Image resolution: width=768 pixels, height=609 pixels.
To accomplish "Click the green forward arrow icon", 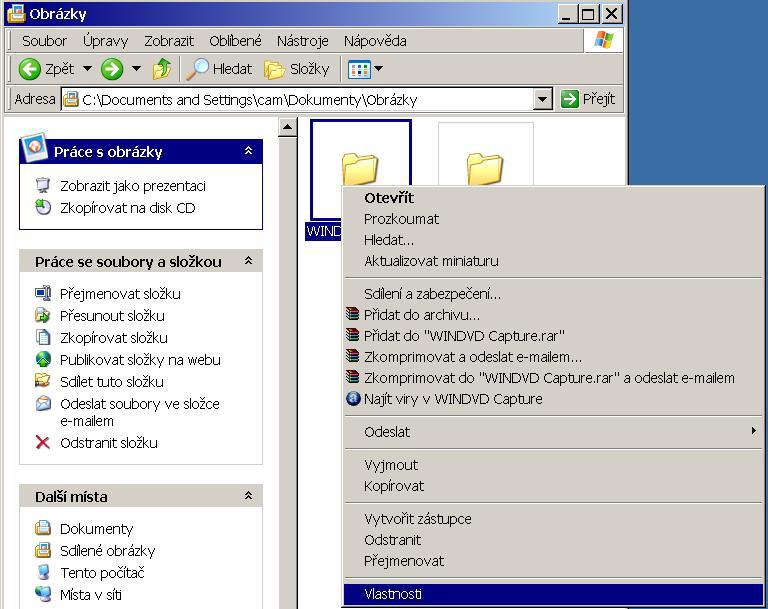I will click(112, 69).
